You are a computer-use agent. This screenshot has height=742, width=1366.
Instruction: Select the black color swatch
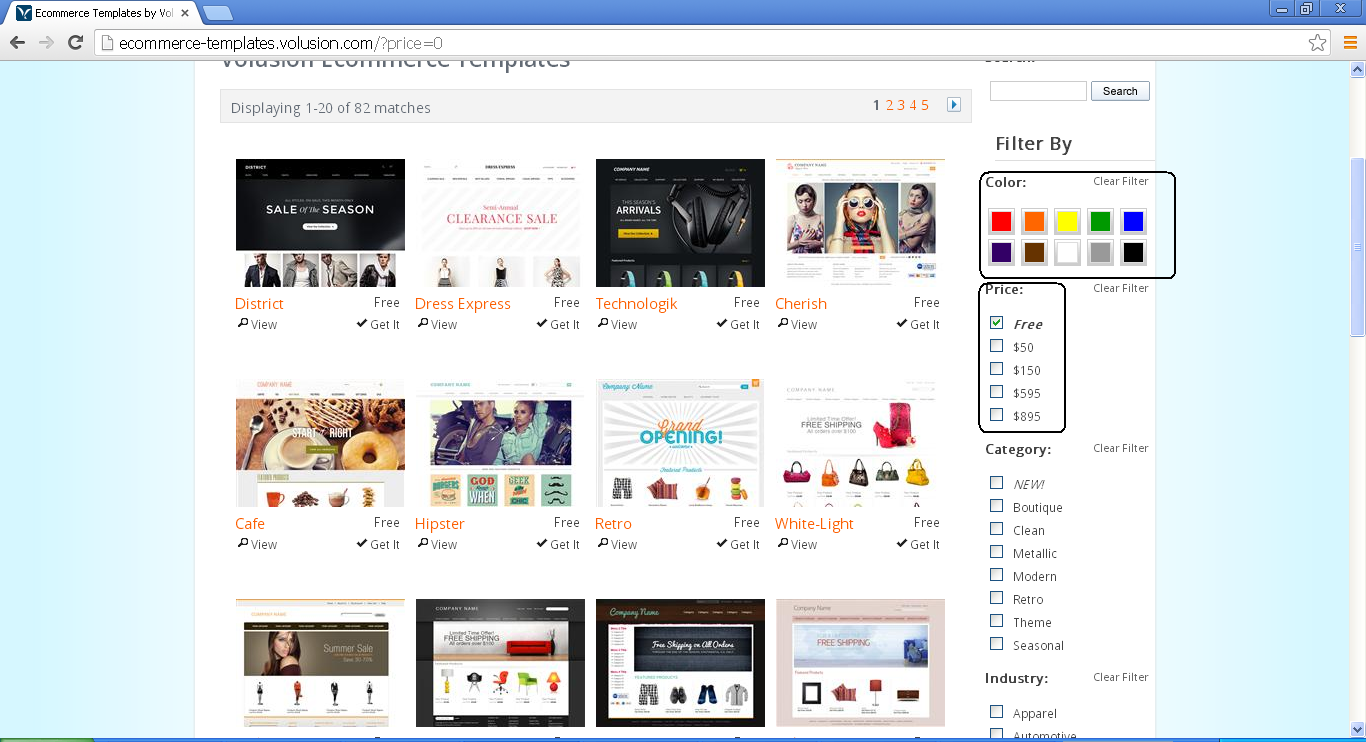[x=1133, y=252]
